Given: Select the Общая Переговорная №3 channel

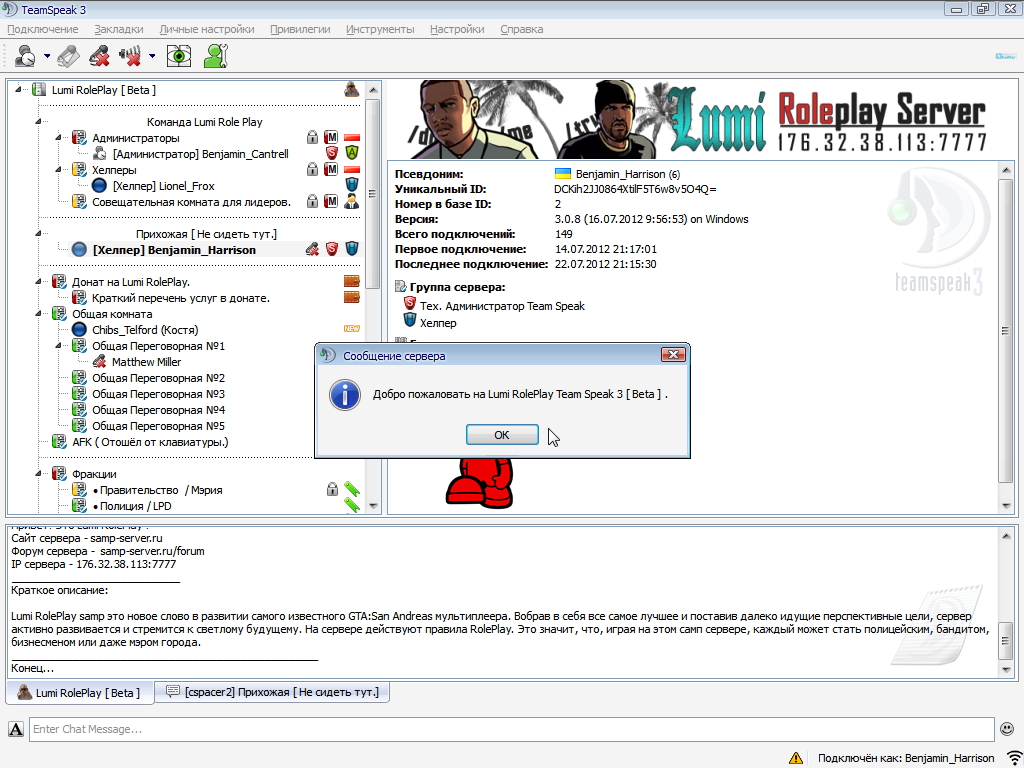Looking at the screenshot, I should (158, 394).
